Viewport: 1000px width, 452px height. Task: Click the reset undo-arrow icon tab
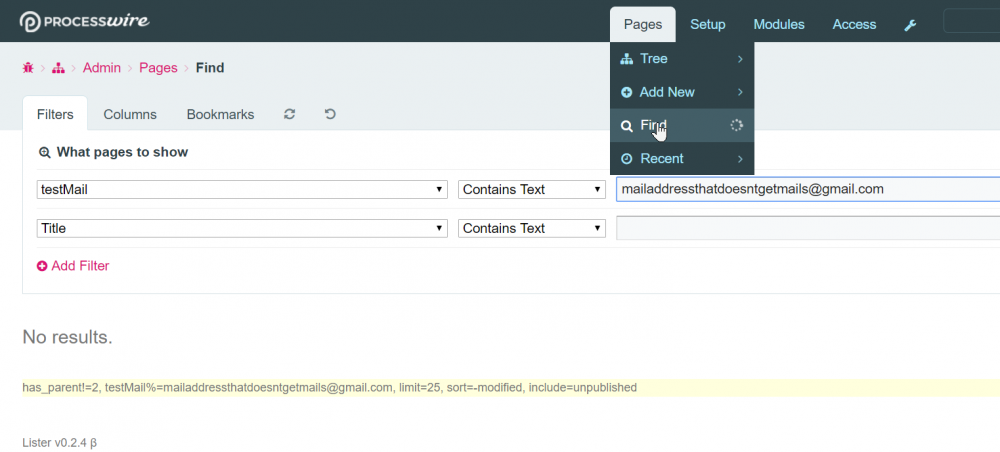click(330, 114)
